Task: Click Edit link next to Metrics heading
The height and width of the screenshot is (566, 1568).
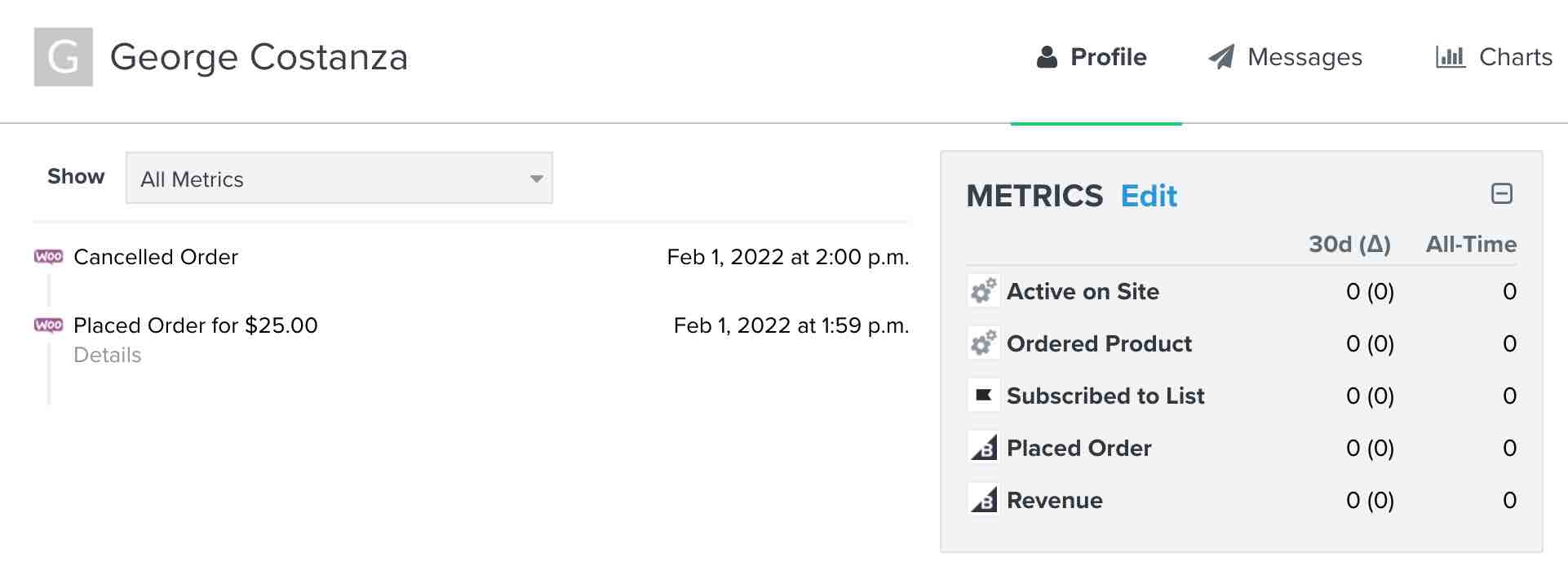Action: point(1148,197)
